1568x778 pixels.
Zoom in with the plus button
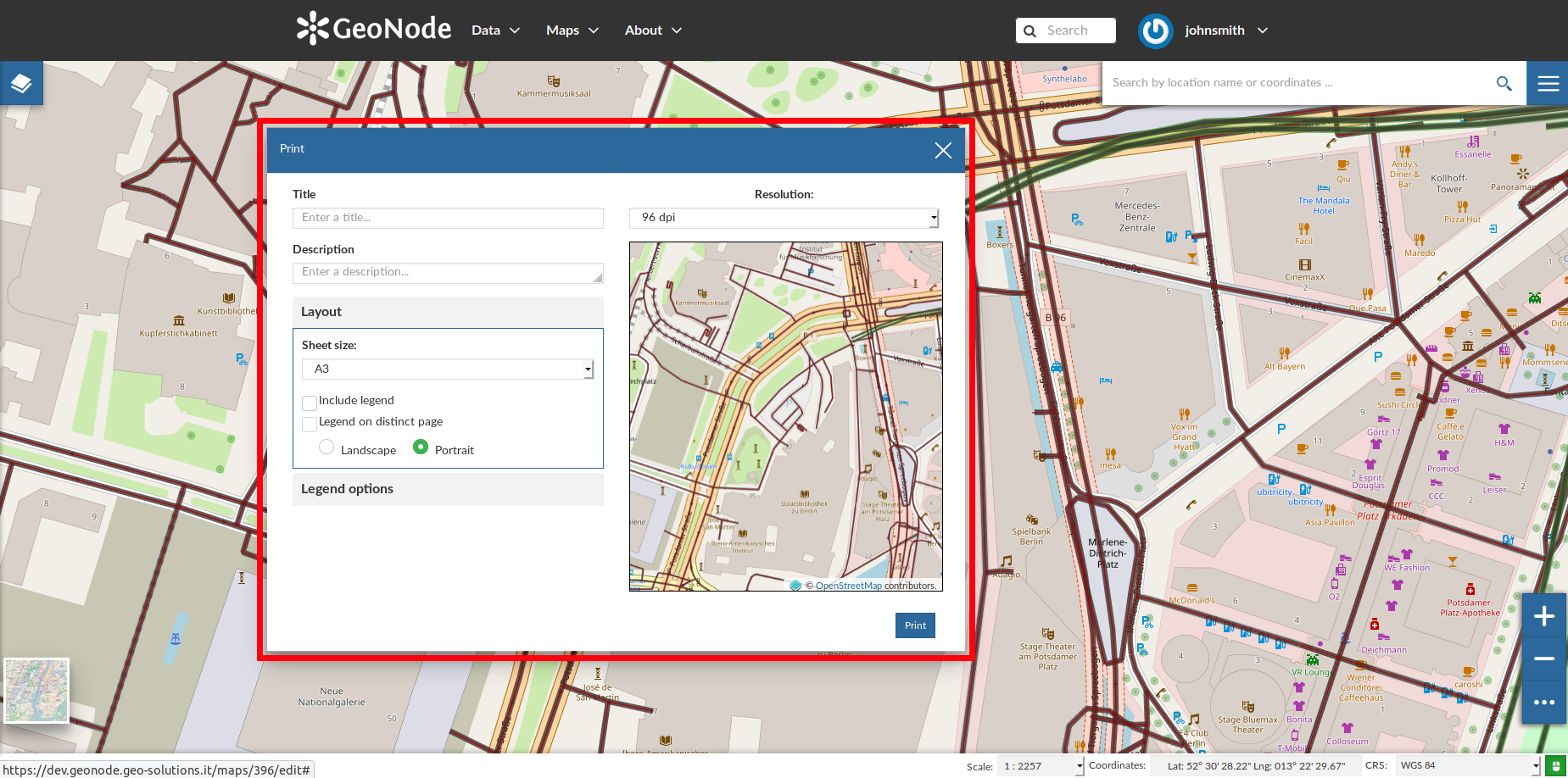tap(1544, 616)
